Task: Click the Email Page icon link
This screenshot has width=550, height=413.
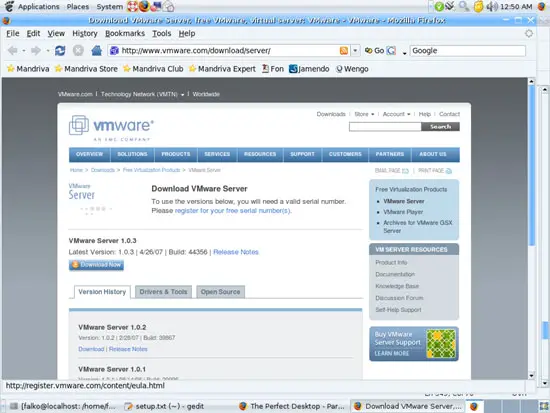Action: pyautogui.click(x=392, y=171)
